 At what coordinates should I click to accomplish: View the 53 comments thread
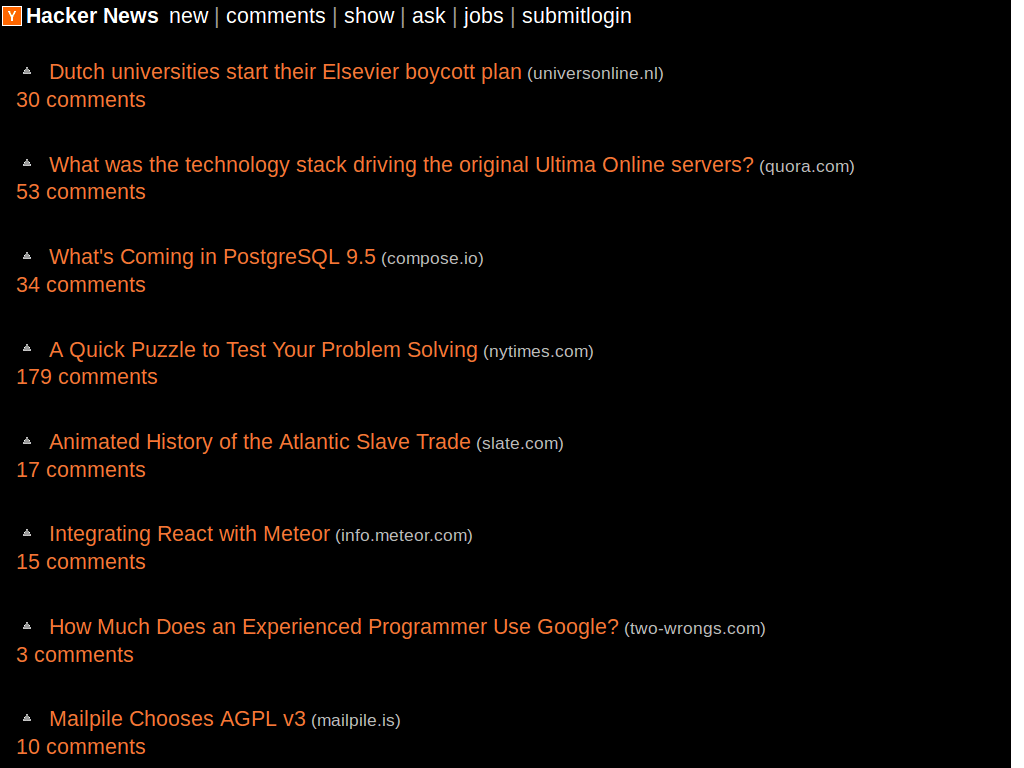81,192
